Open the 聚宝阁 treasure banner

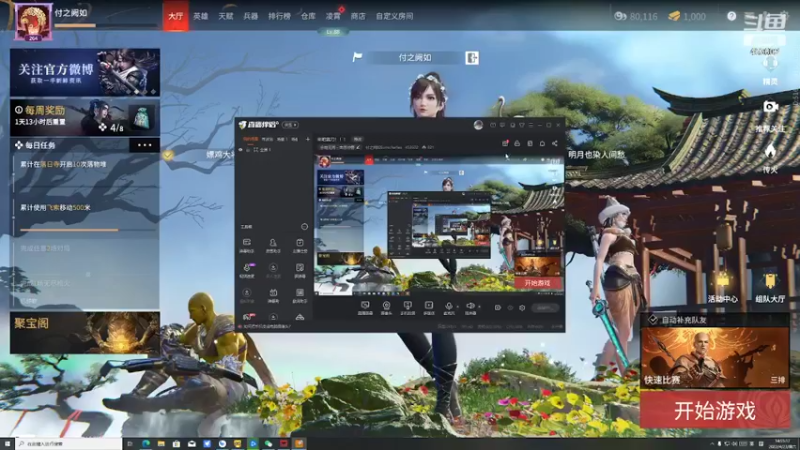85,333
